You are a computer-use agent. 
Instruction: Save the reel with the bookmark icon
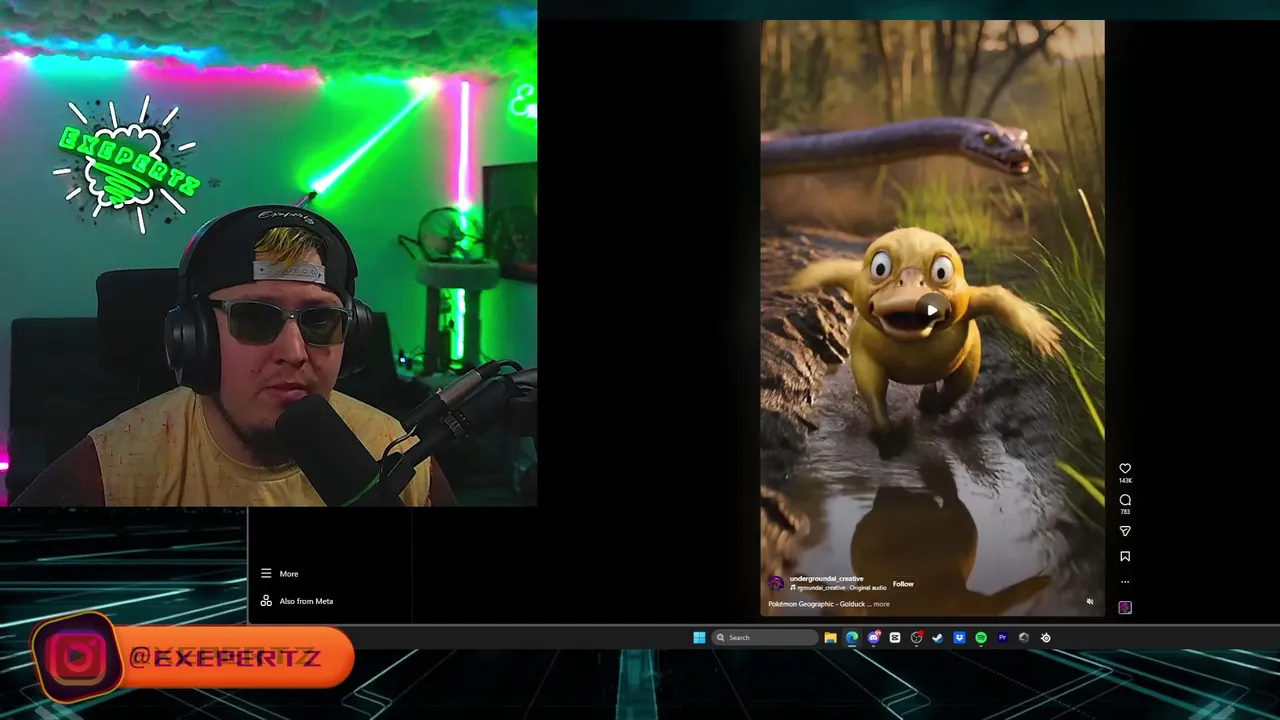point(1125,556)
